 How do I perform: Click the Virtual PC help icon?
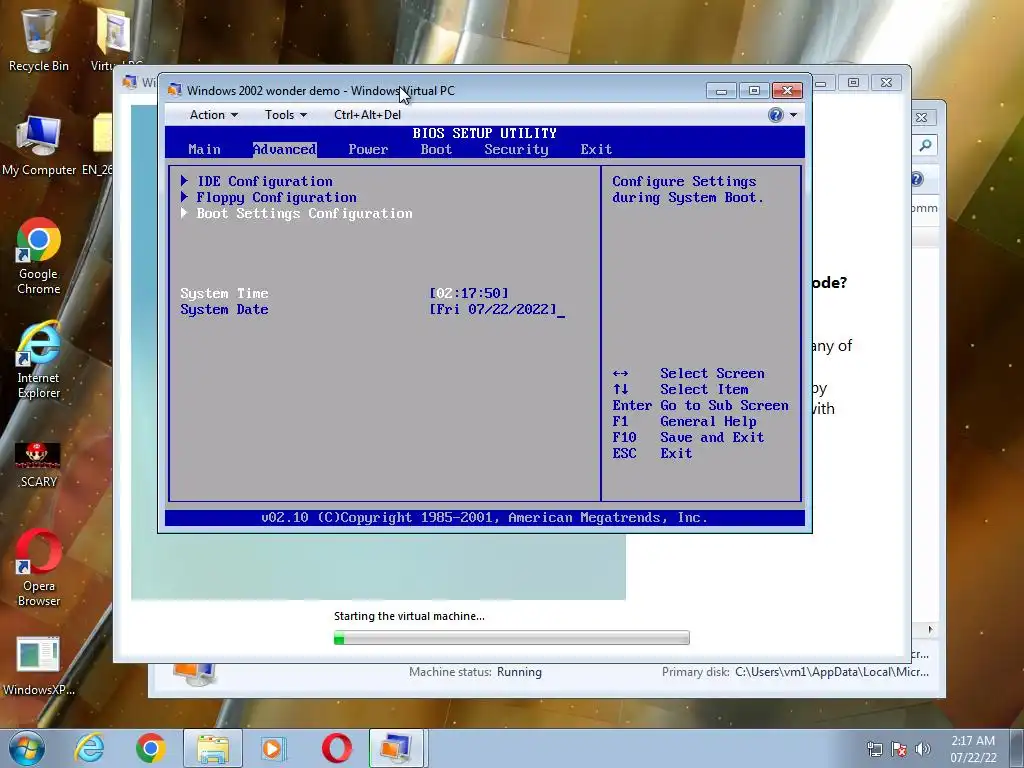775,115
